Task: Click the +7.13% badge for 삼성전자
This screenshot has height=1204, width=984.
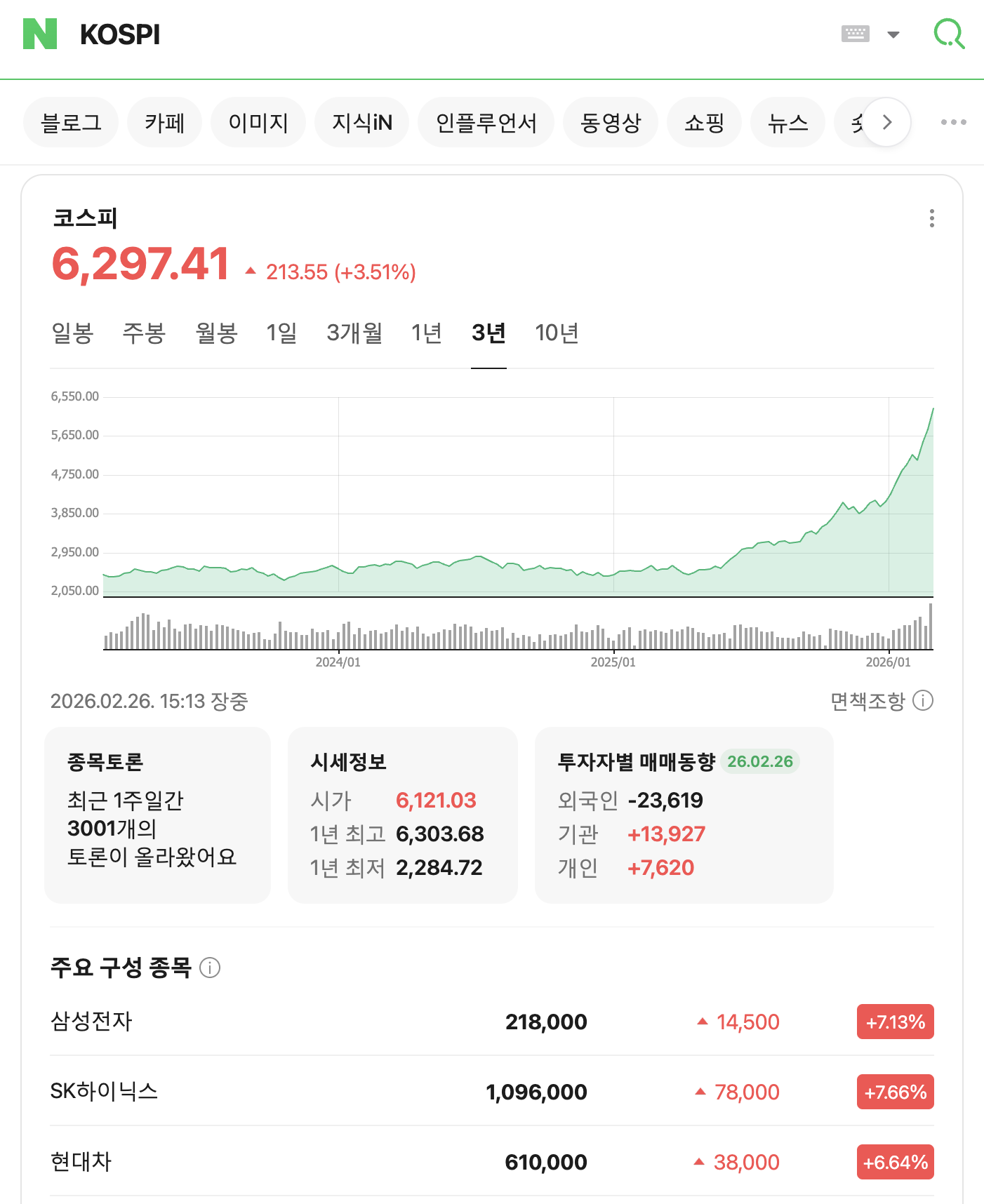Action: pyautogui.click(x=896, y=1022)
